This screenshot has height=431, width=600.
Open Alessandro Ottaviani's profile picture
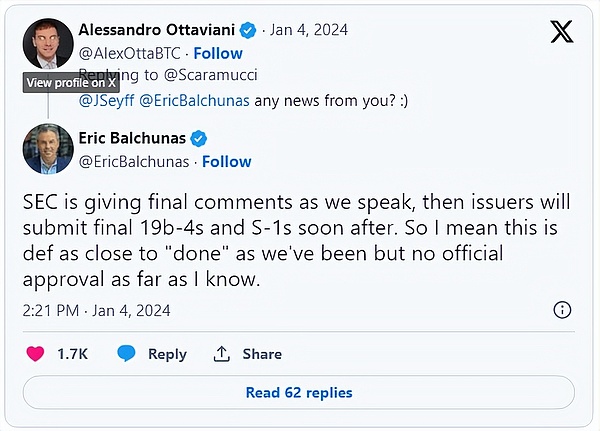(47, 44)
